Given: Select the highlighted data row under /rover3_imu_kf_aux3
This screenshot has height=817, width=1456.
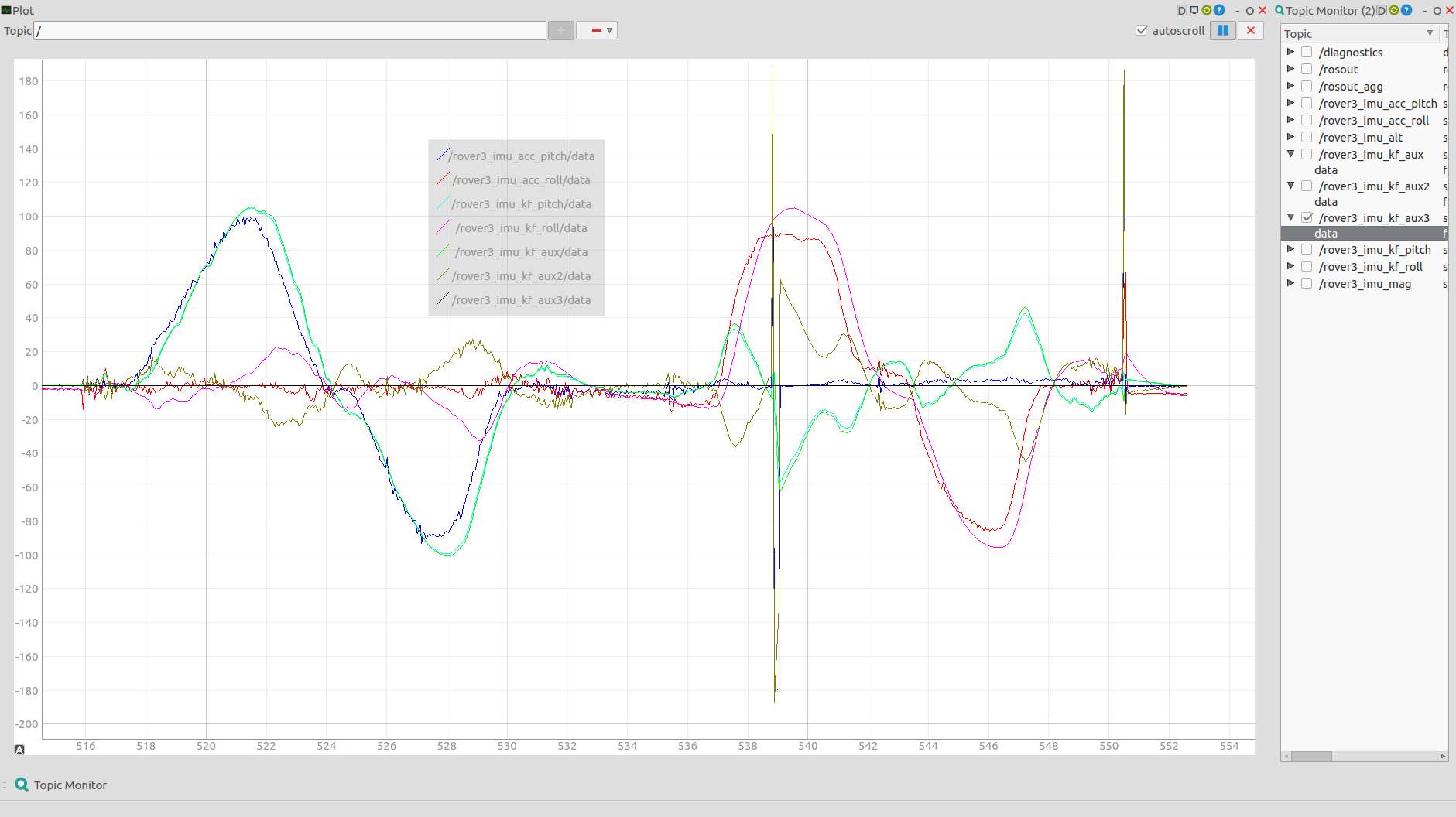Looking at the screenshot, I should click(x=1325, y=234).
